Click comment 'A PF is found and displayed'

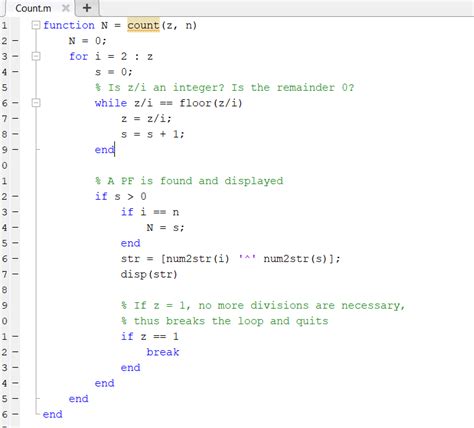[189, 181]
